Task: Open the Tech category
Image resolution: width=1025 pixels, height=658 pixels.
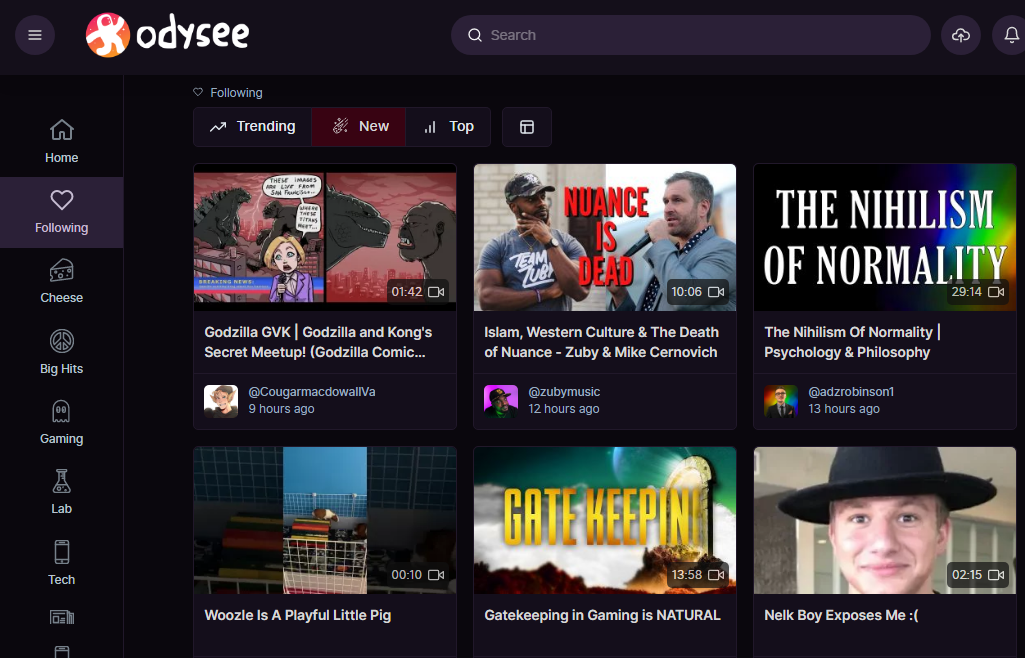Action: tap(61, 563)
